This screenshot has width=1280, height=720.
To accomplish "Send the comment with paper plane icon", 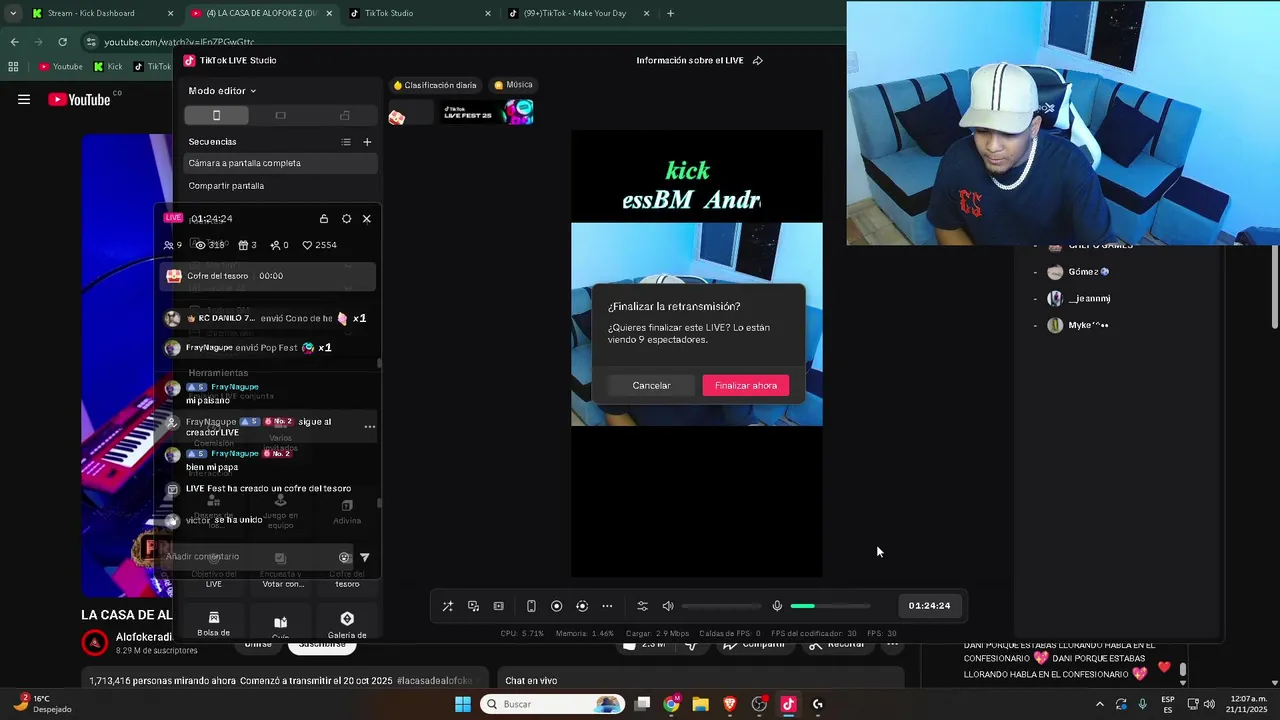I will click(365, 558).
